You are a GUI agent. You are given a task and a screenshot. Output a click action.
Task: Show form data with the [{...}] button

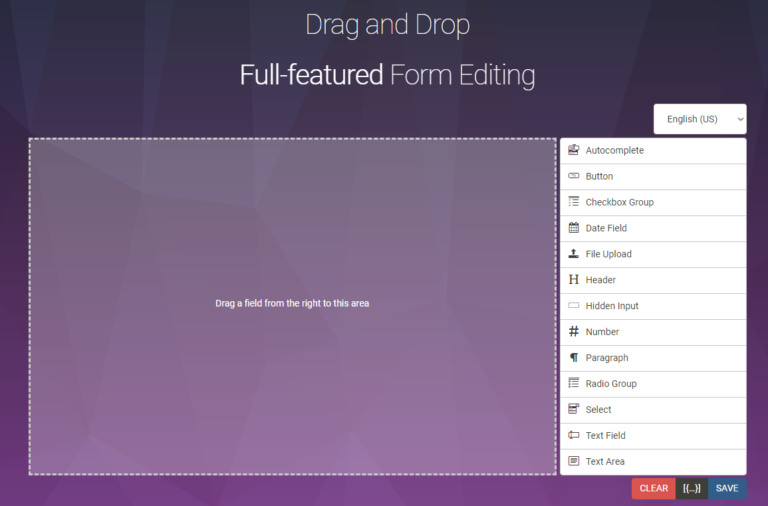692,488
